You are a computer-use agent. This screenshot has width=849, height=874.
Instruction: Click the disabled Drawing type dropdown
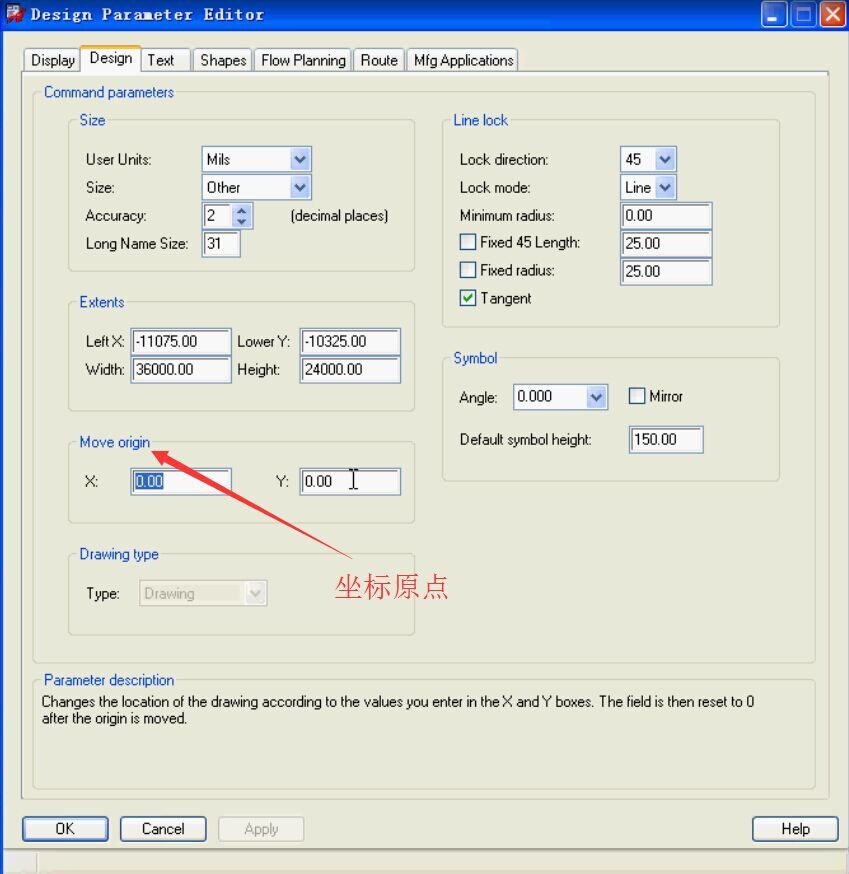click(x=203, y=593)
